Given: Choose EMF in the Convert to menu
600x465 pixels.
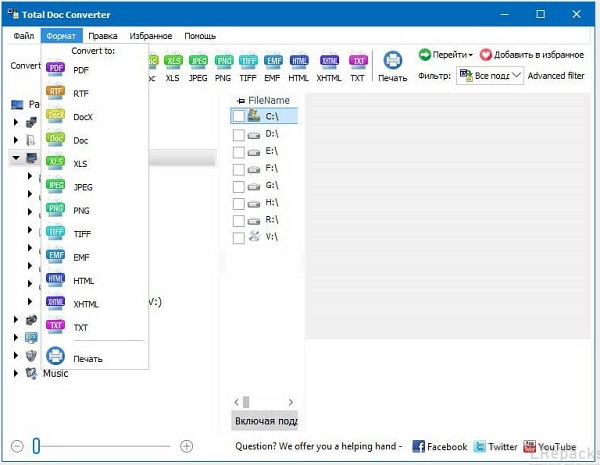Looking at the screenshot, I should click(95, 257).
